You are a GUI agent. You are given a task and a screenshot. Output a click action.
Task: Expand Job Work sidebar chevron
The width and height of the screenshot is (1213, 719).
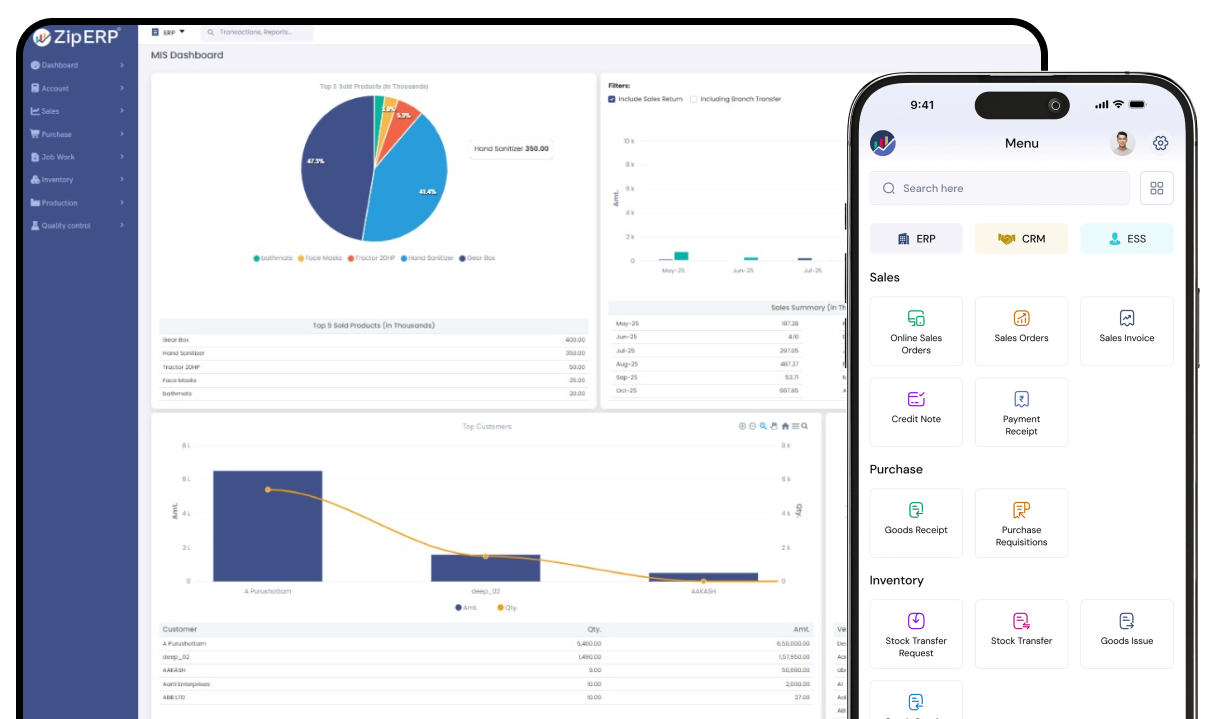point(122,157)
